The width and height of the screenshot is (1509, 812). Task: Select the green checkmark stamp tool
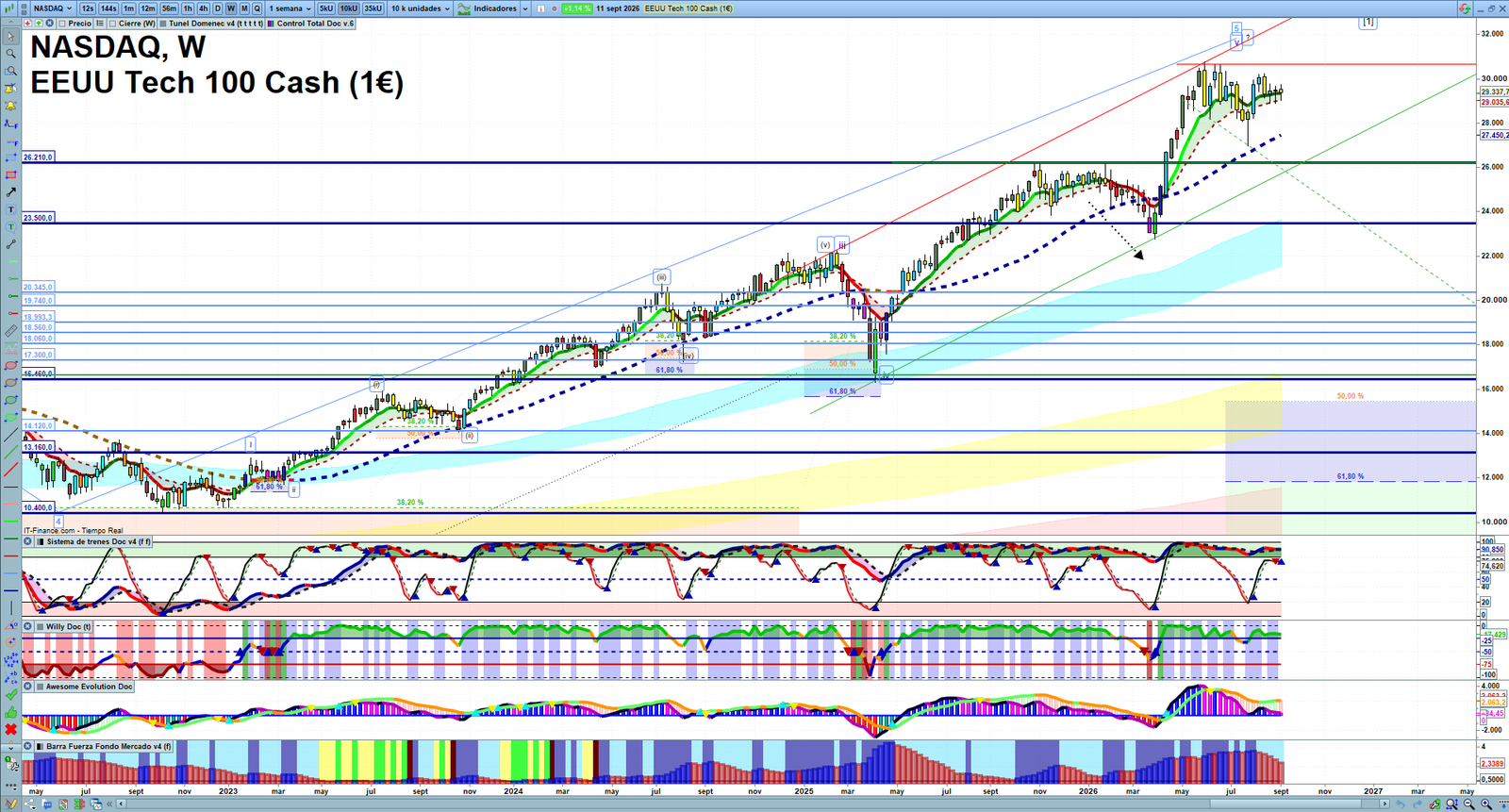tap(10, 695)
